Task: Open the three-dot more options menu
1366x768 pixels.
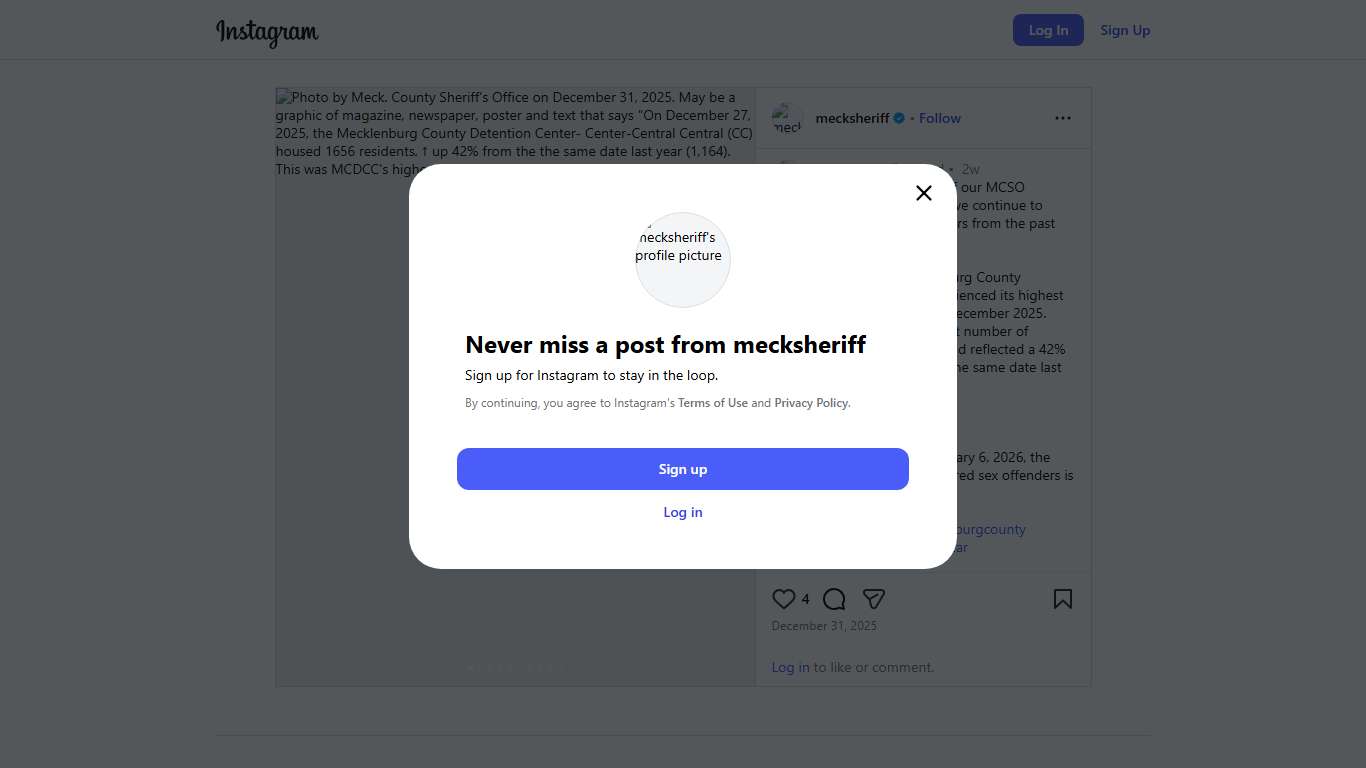Action: point(1063,118)
